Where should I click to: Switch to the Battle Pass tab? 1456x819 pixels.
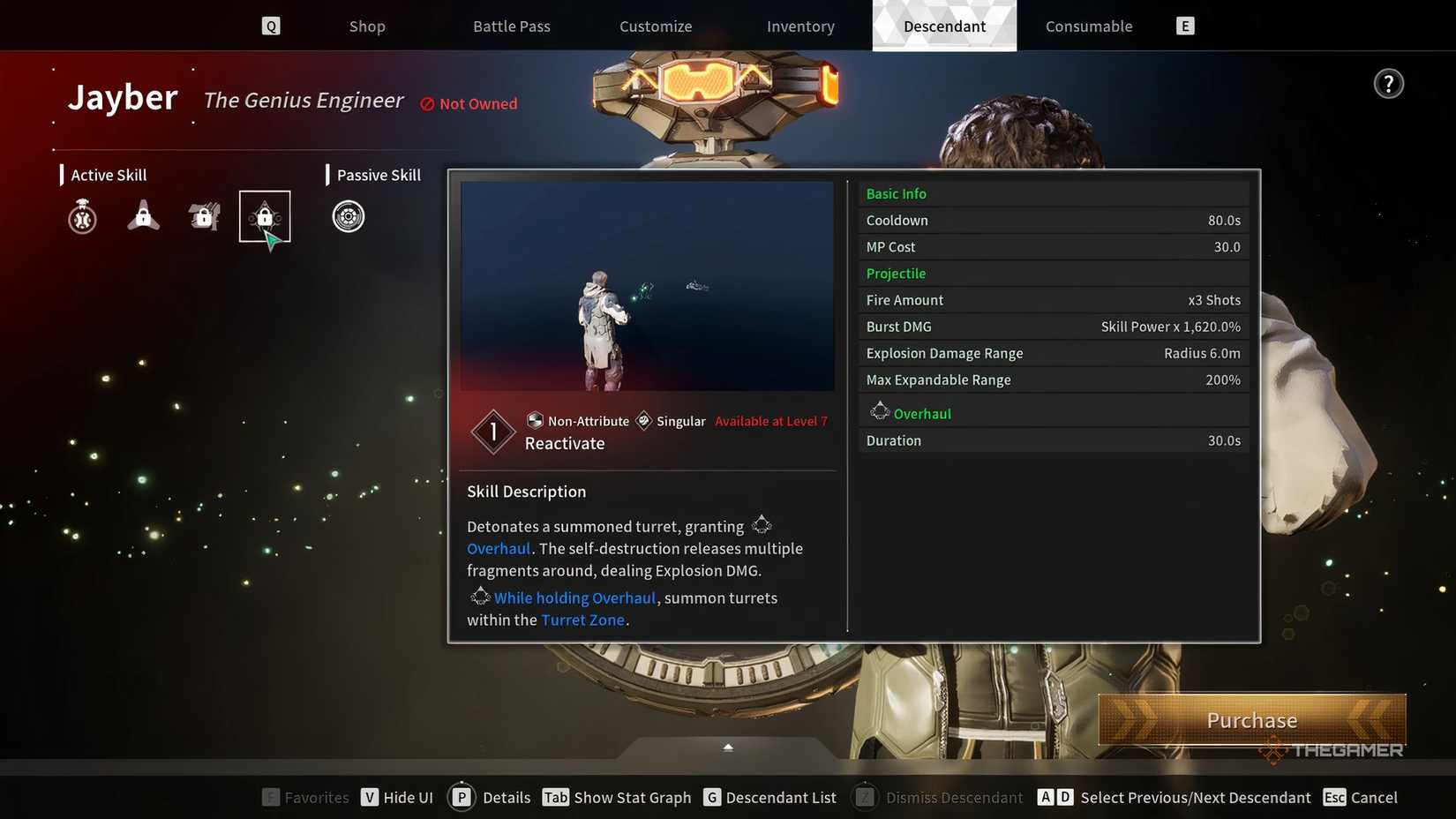(x=511, y=26)
